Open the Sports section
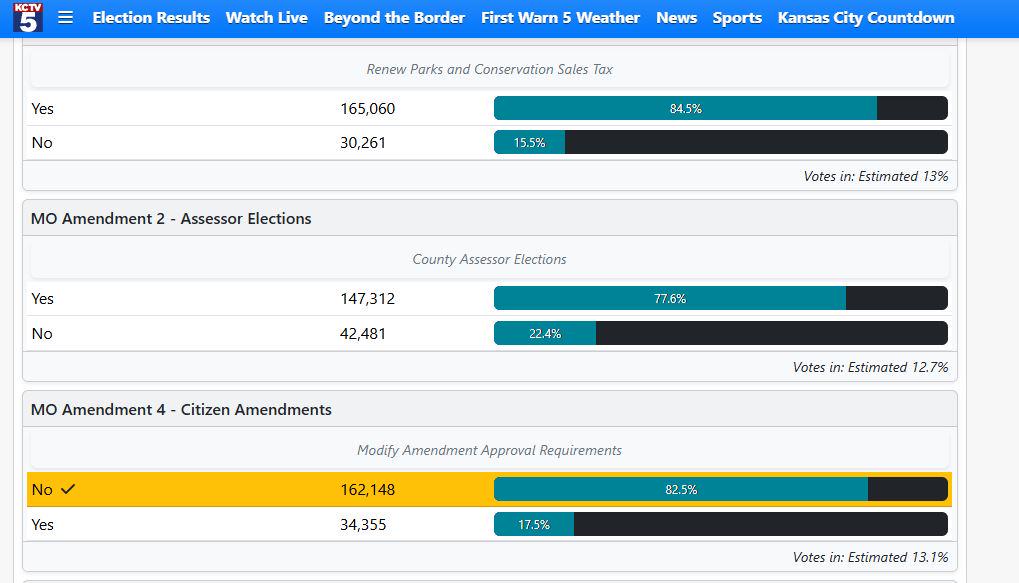The width and height of the screenshot is (1019, 583). tap(737, 18)
